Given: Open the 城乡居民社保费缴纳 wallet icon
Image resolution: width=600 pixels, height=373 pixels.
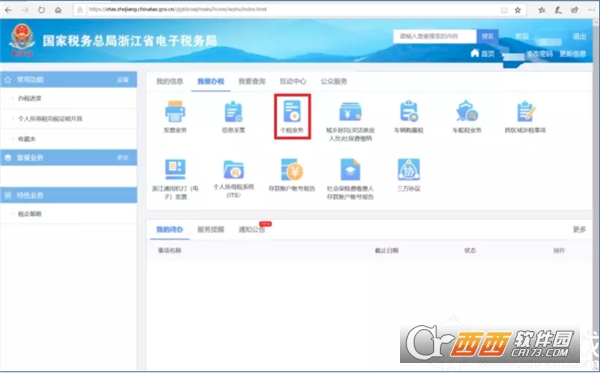Looking at the screenshot, I should pyautogui.click(x=350, y=111).
